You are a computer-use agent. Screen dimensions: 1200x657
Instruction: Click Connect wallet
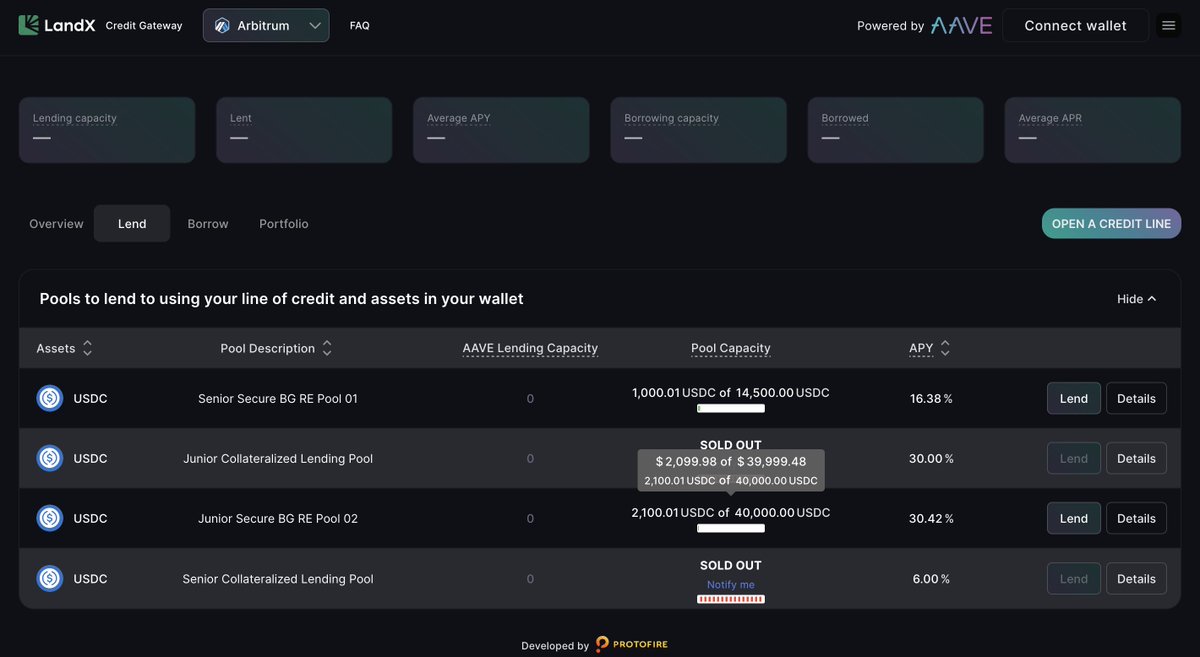(x=1075, y=25)
